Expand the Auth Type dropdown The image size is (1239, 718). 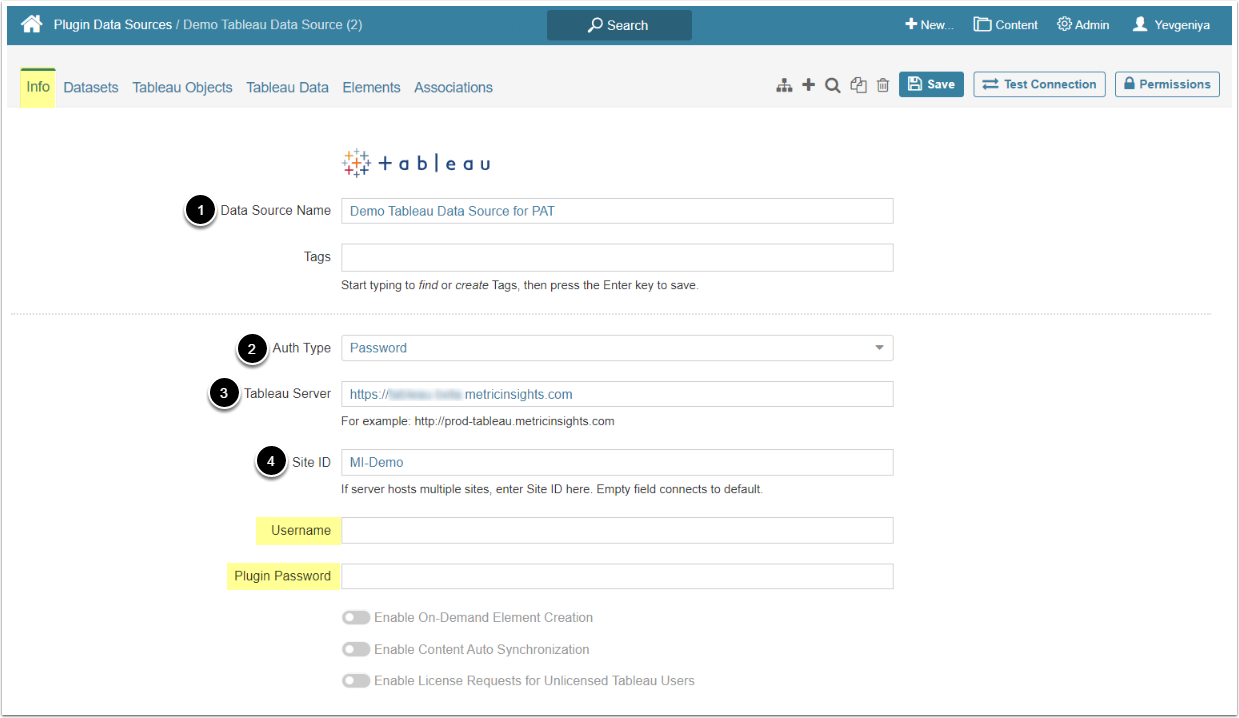pyautogui.click(x=617, y=348)
